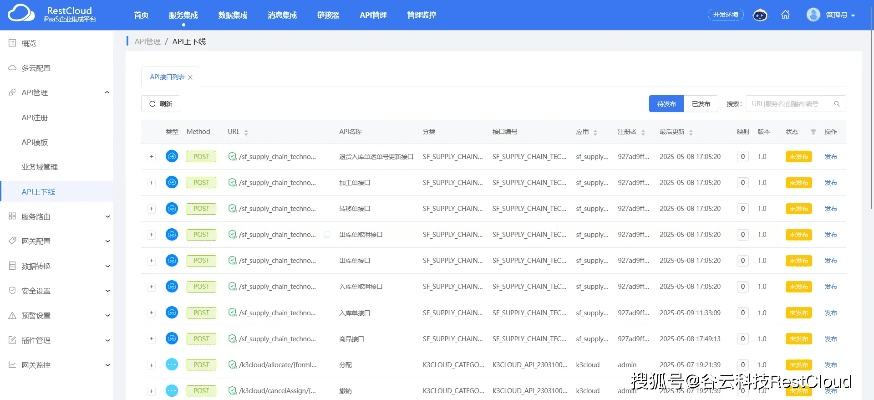Click the filter funnel icon in status column
This screenshot has height=400, width=874.
[812, 132]
